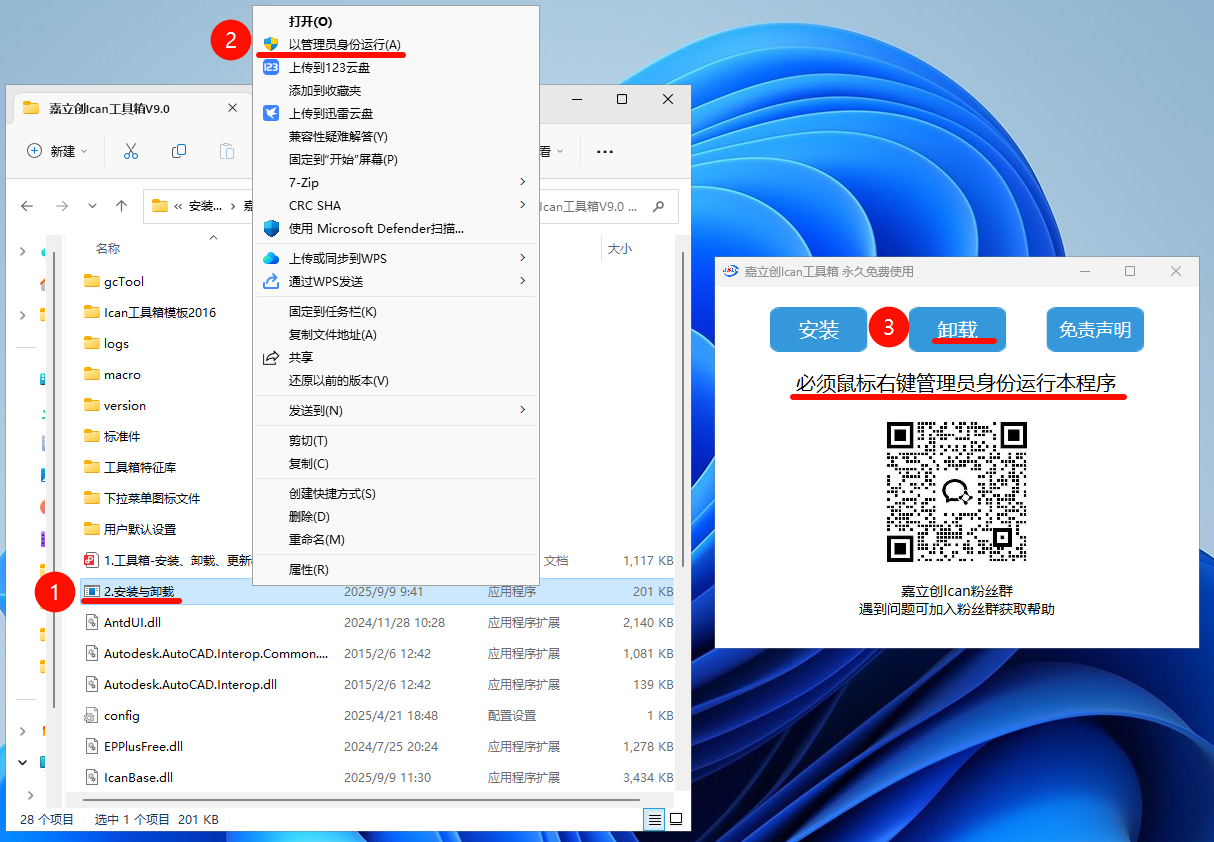
Task: Click the Cut scissors icon in toolbar
Action: coord(130,151)
